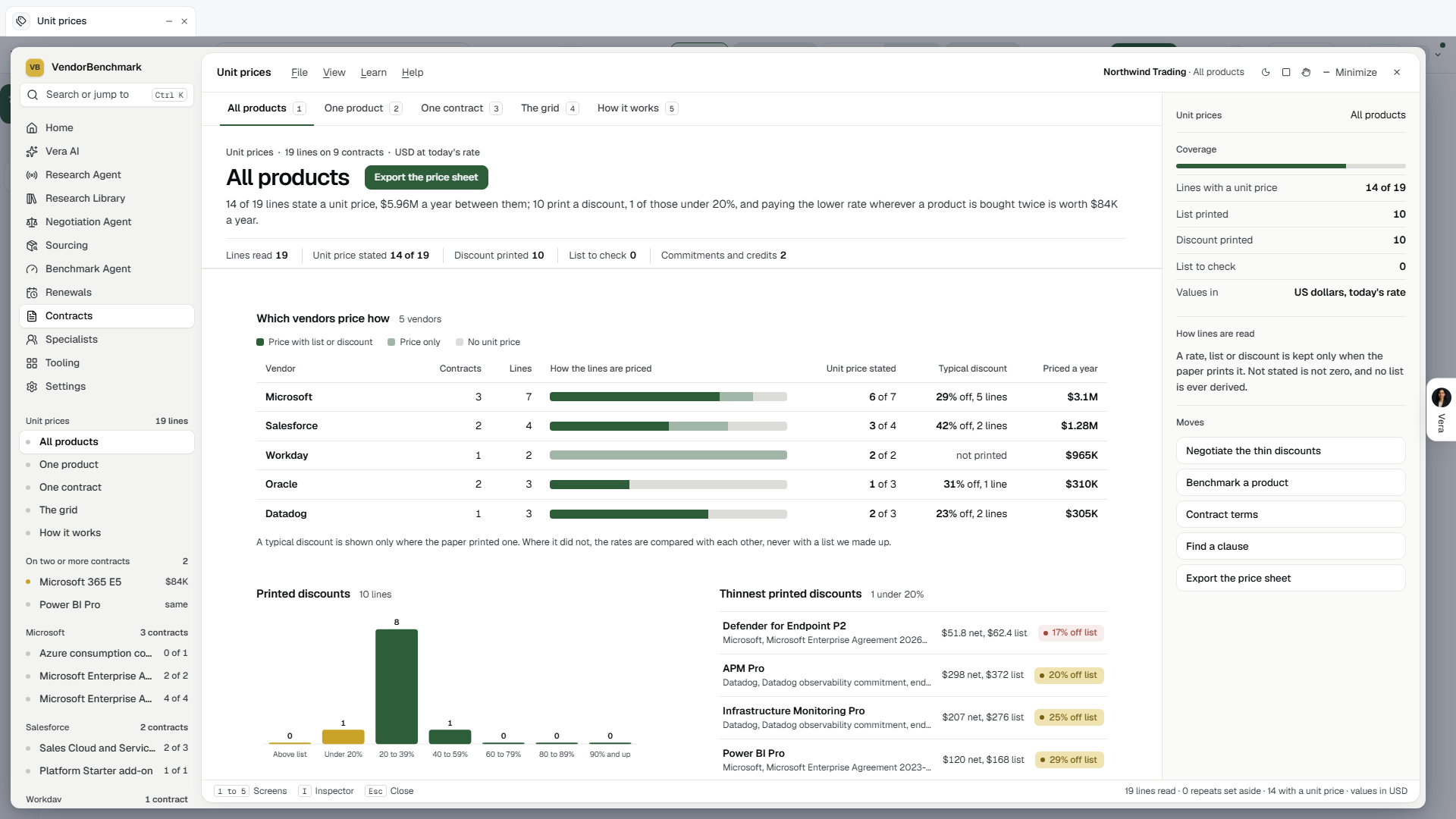
Task: Open Settings gear icon
Action: pyautogui.click(x=32, y=387)
